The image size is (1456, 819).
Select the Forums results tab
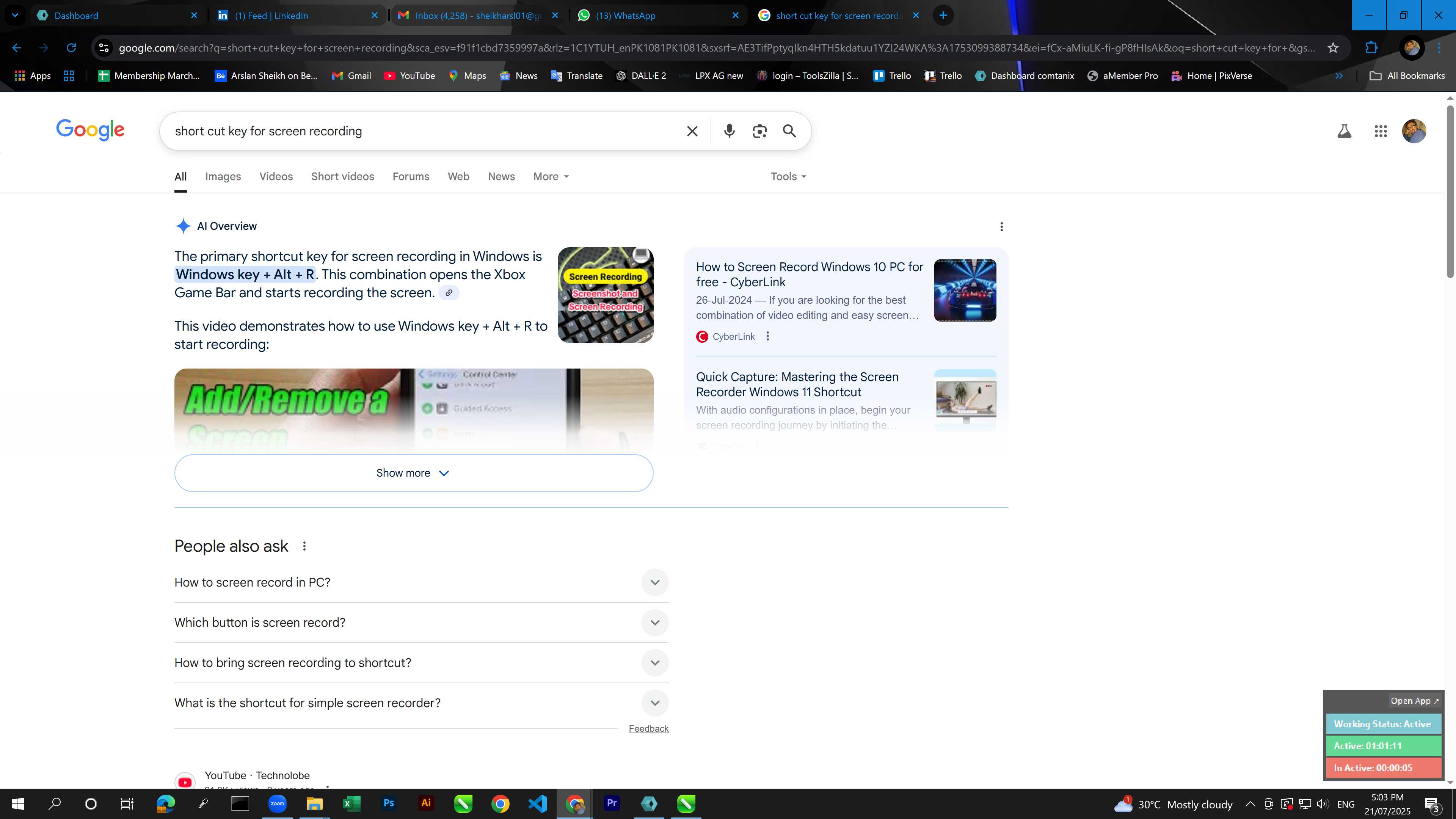[x=411, y=176]
